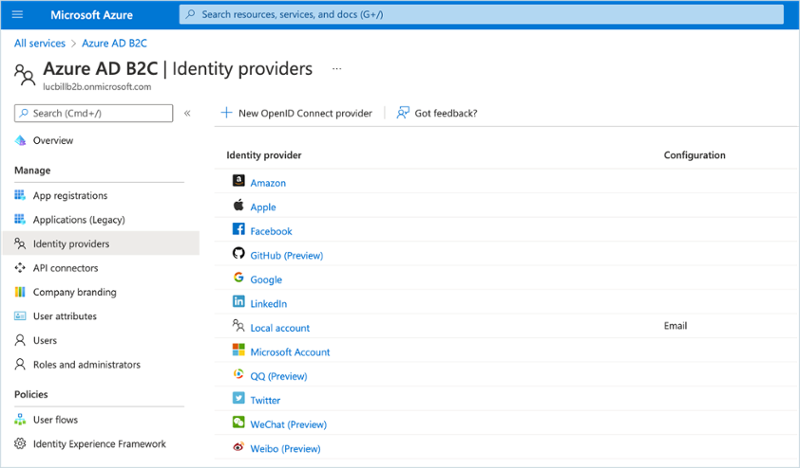Click the QQ logo icon
This screenshot has height=468, width=800.
click(238, 374)
